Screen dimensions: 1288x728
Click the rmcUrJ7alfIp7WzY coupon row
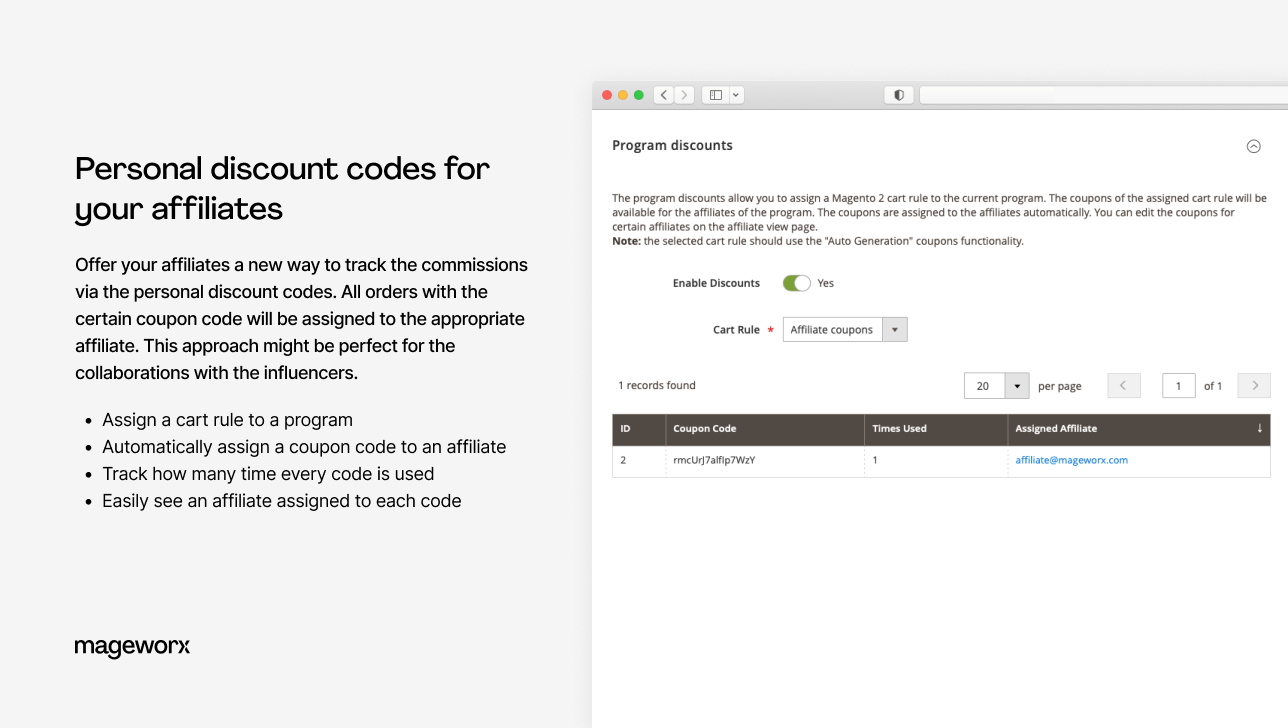click(x=714, y=460)
